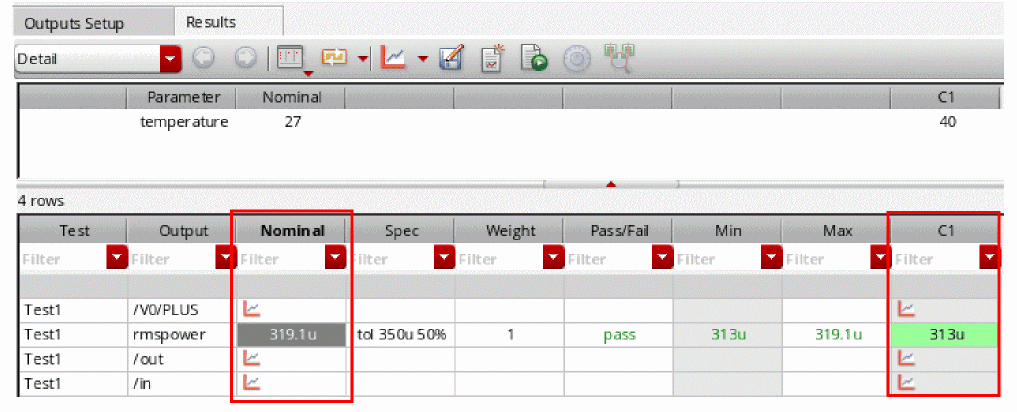Plot /out waveform in Nominal column
The image size is (1017, 412).
252,358
